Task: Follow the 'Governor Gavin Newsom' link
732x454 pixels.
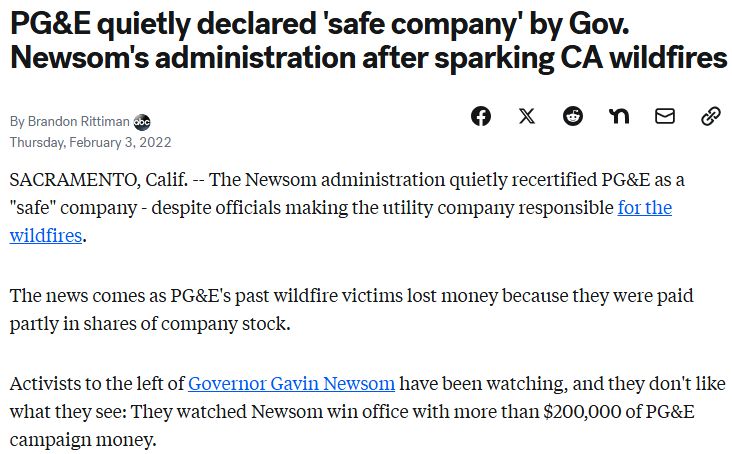Action: click(x=291, y=383)
